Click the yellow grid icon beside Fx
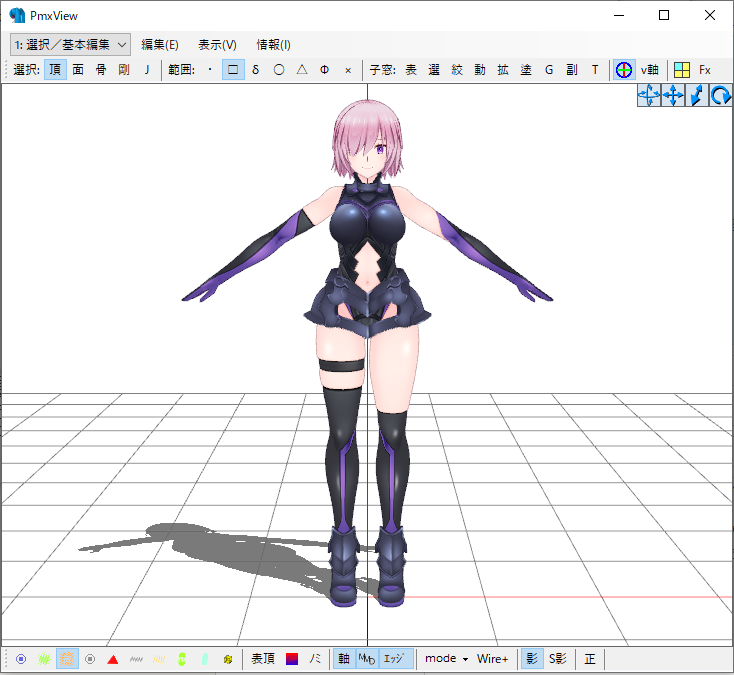Screen dimensions: 734x675 (681, 70)
